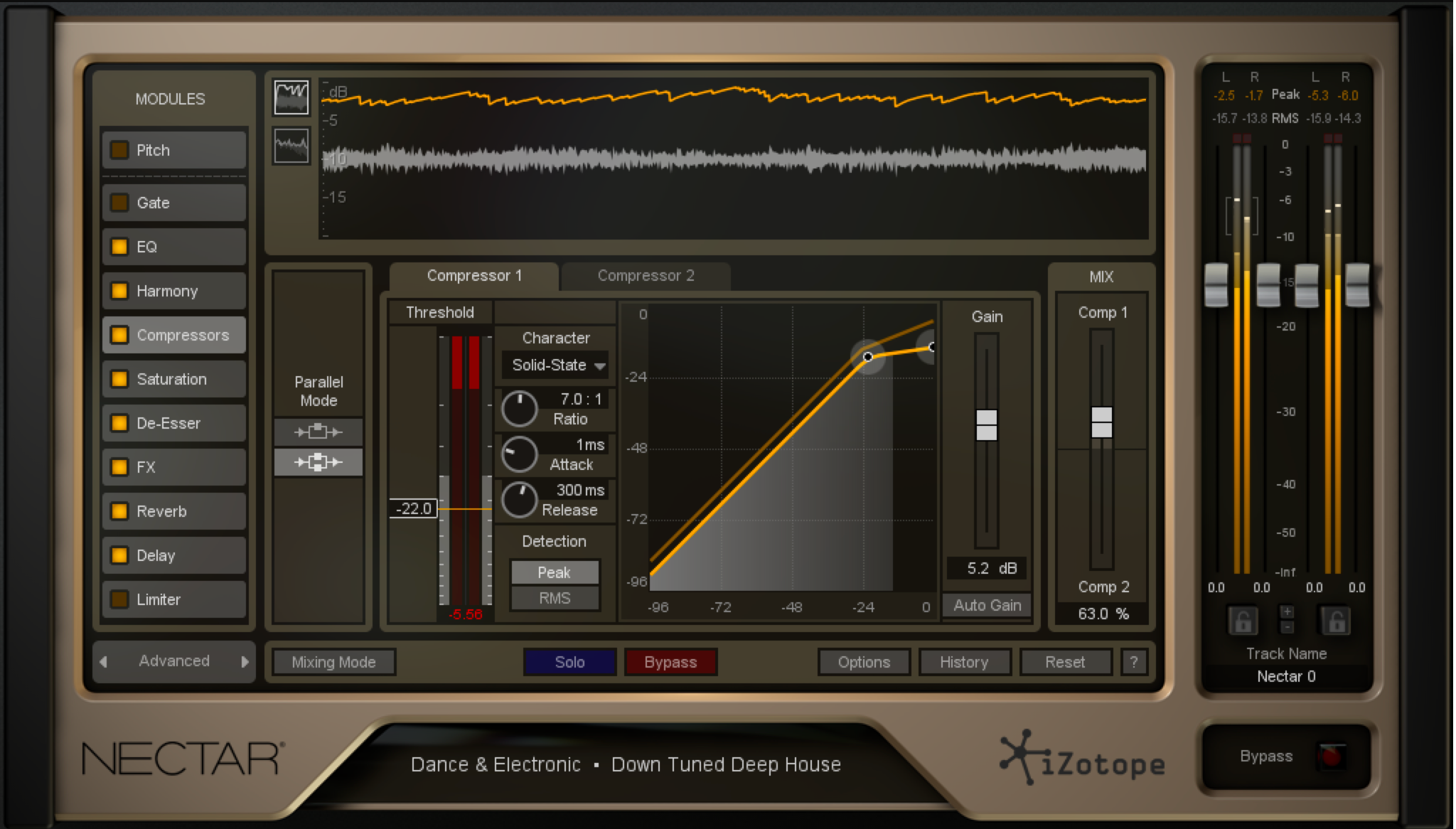Screen dimensions: 1456x829
Task: Open the History panel
Action: [965, 662]
